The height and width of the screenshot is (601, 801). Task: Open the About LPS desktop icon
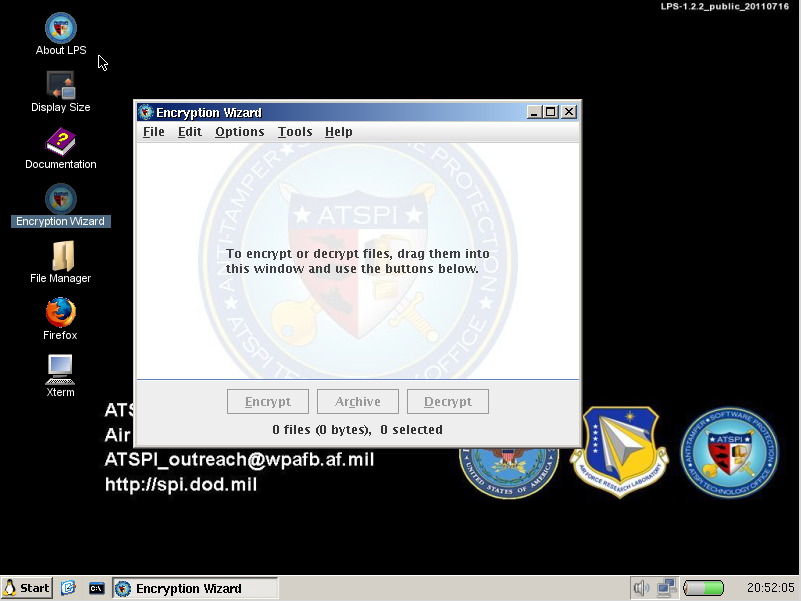[61, 28]
